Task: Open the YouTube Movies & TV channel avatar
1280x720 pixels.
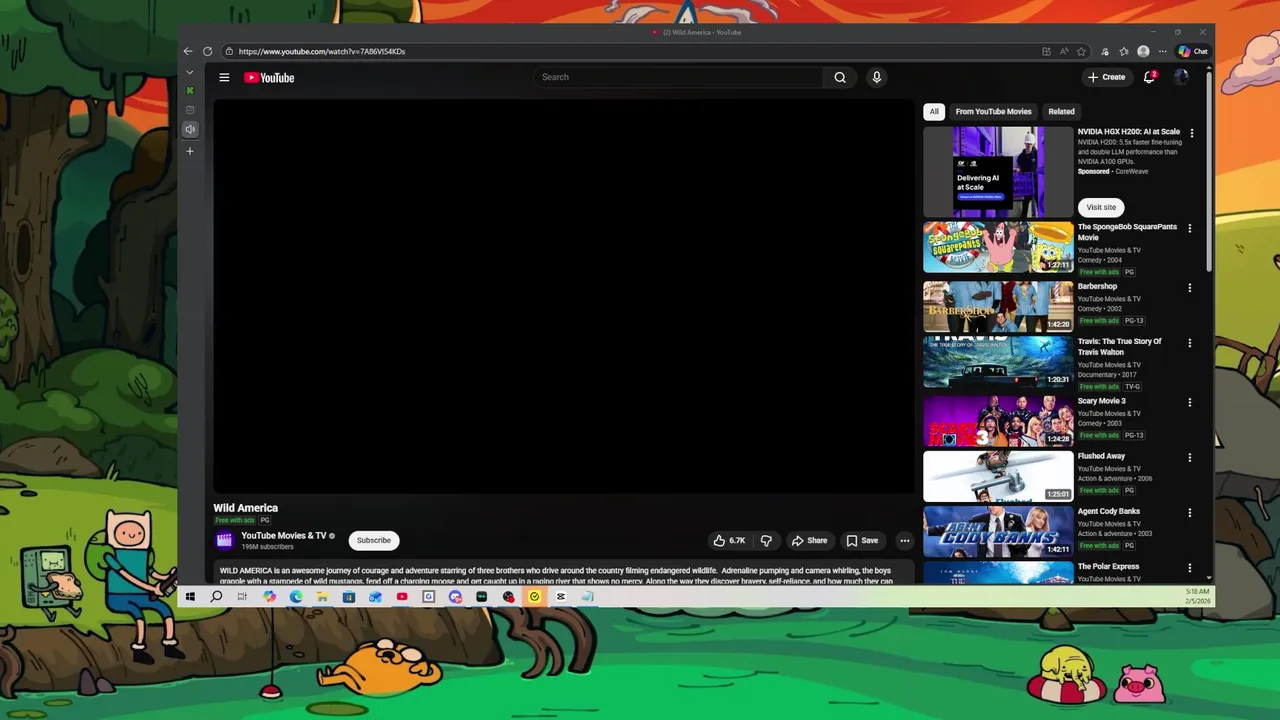Action: point(224,540)
